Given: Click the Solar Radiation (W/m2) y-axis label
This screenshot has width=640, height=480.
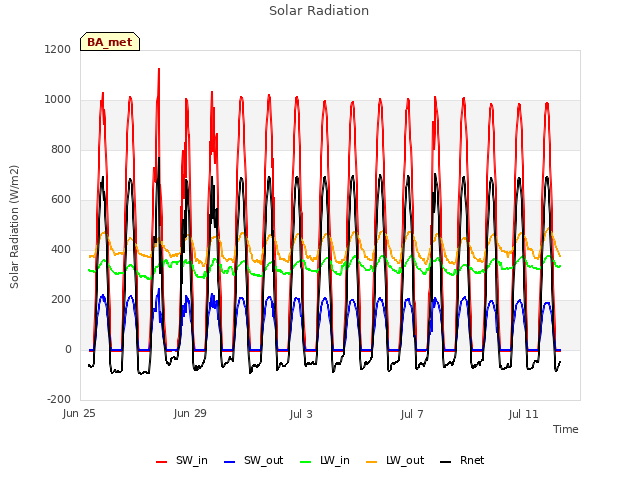Looking at the screenshot, I should point(14,227).
